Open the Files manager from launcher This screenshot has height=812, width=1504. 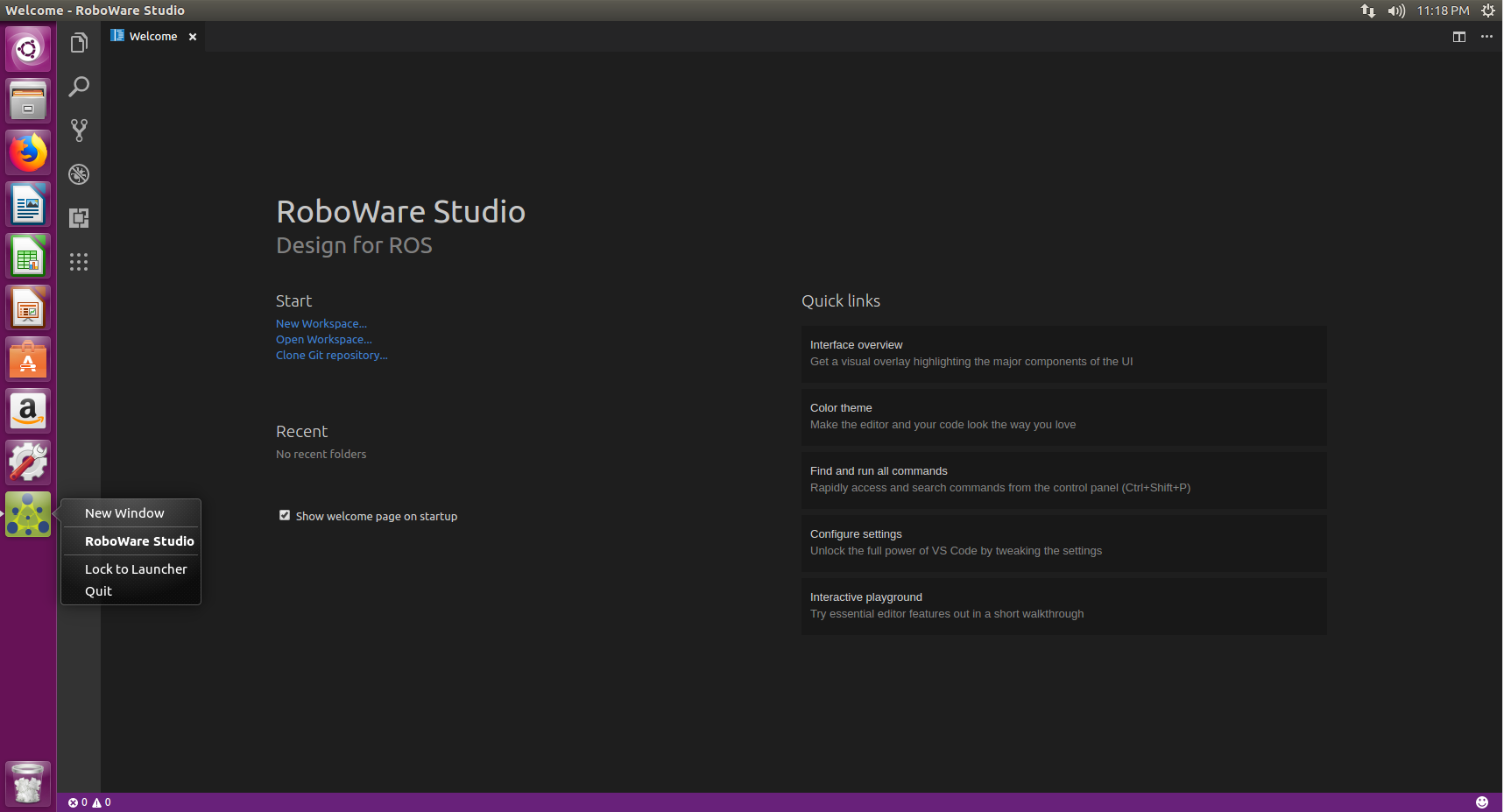pos(28,101)
